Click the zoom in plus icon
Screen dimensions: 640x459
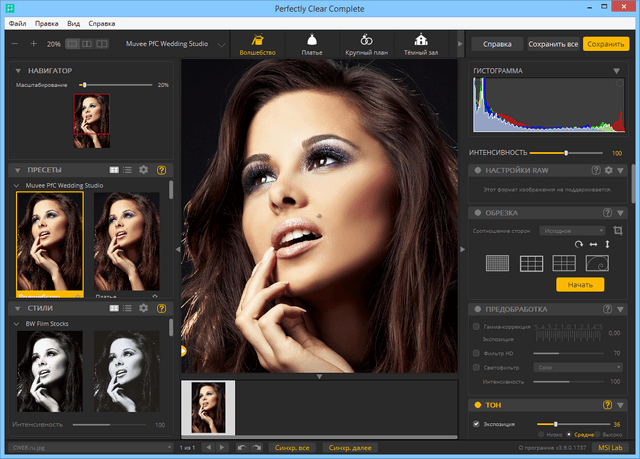click(33, 44)
